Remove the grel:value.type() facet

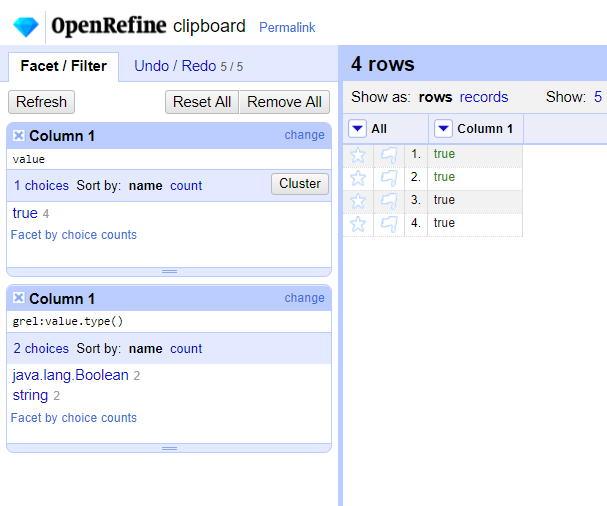(x=19, y=298)
